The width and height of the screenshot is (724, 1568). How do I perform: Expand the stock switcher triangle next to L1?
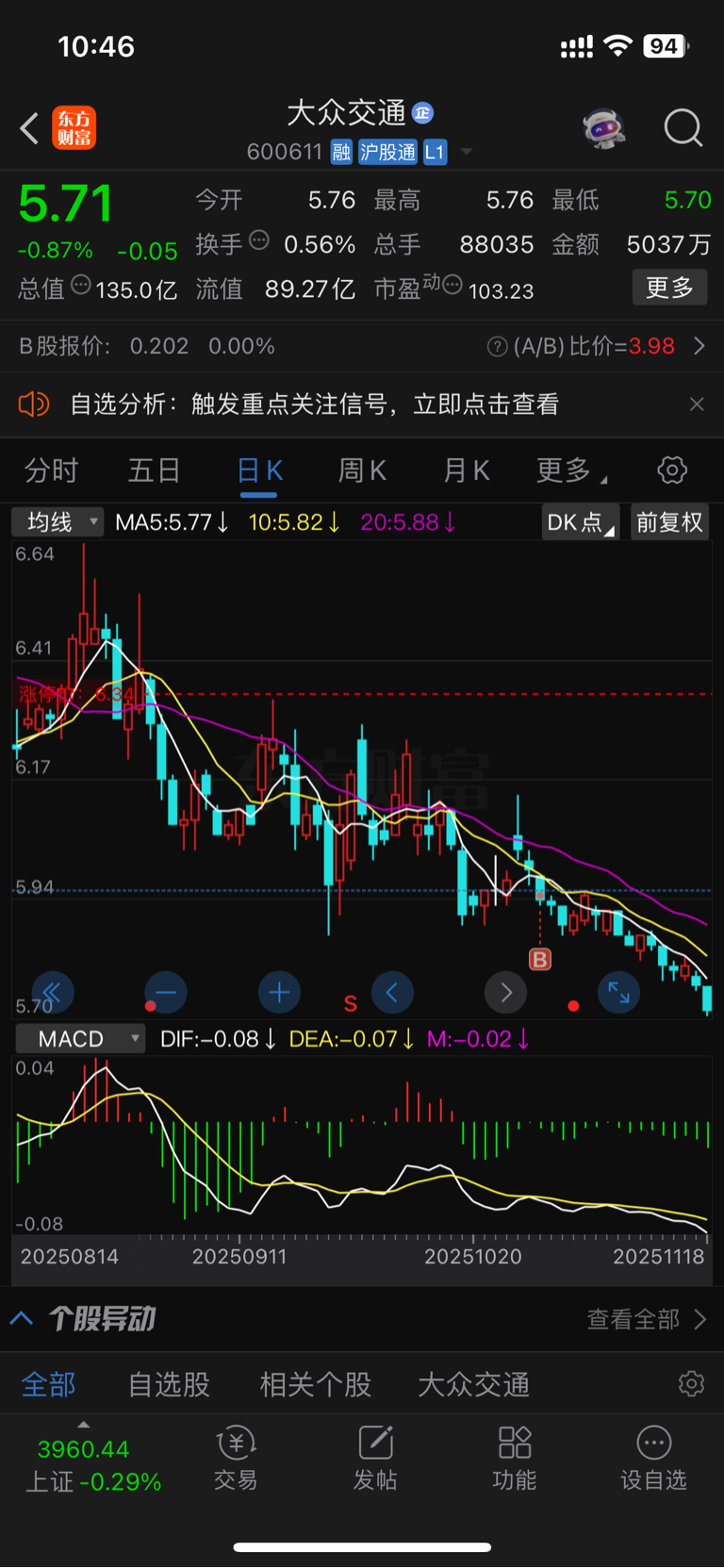tap(466, 152)
